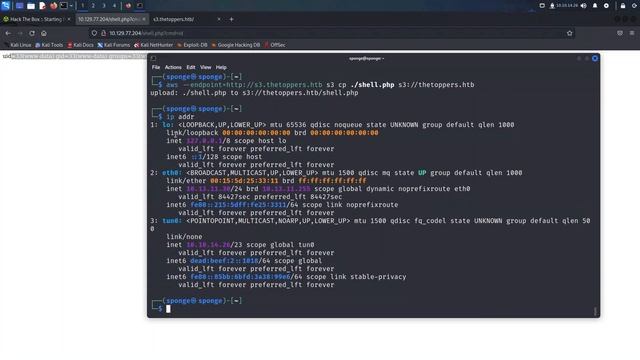Screen dimensions: 640x360
Task: Click the terminal prompt cursor line
Action: tap(168, 309)
